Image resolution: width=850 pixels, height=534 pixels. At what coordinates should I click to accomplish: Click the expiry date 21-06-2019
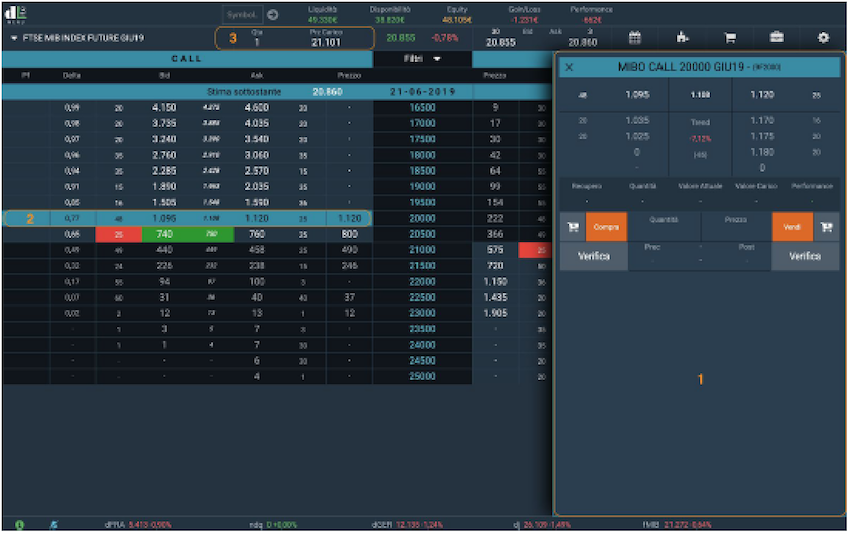423,92
